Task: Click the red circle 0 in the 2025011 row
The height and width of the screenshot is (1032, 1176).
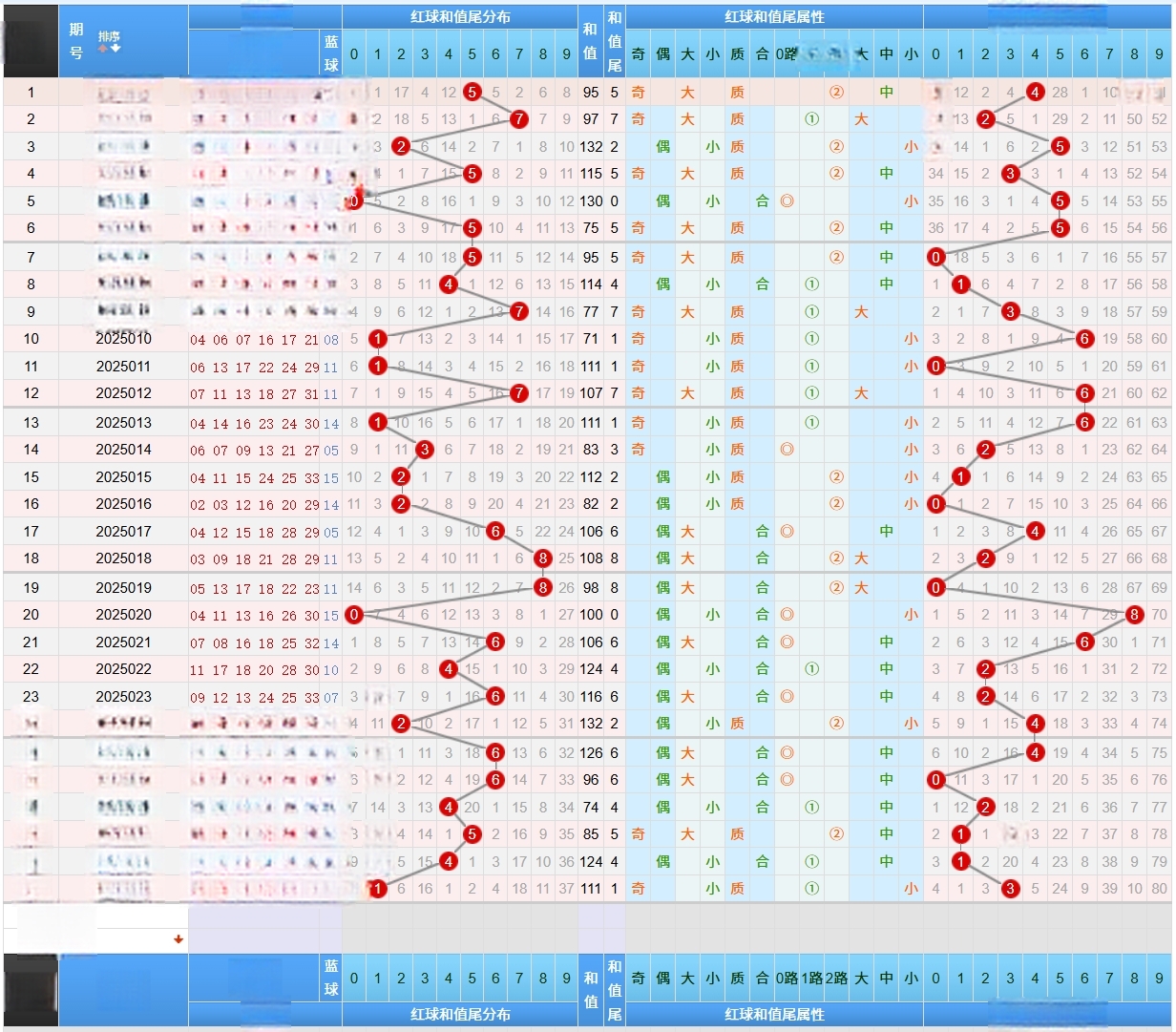Action: click(935, 366)
